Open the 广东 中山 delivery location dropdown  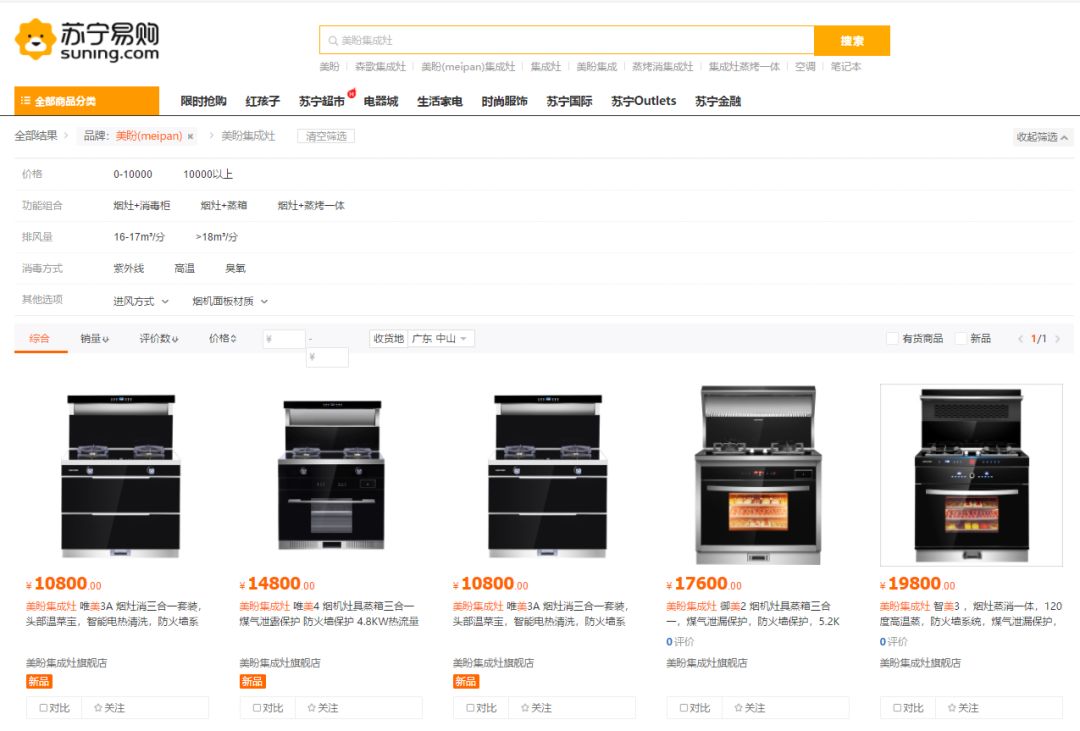[441, 338]
